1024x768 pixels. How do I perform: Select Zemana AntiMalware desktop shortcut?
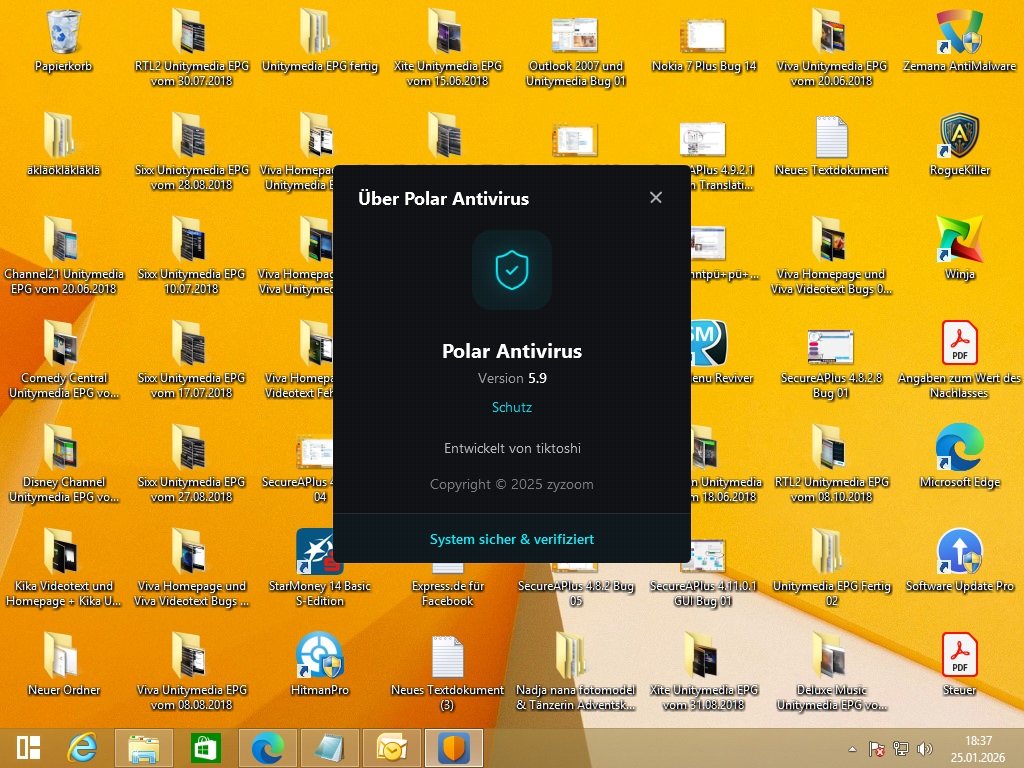point(959,40)
